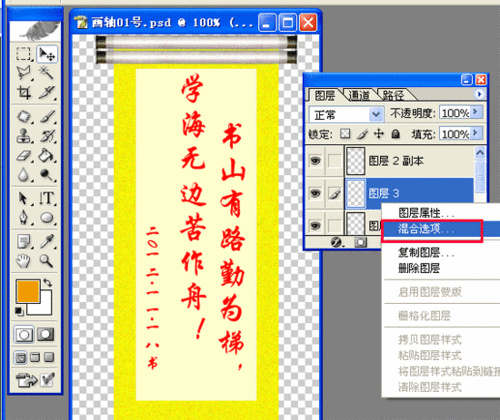
Task: Switch to Standard mode editing
Action: point(23,334)
